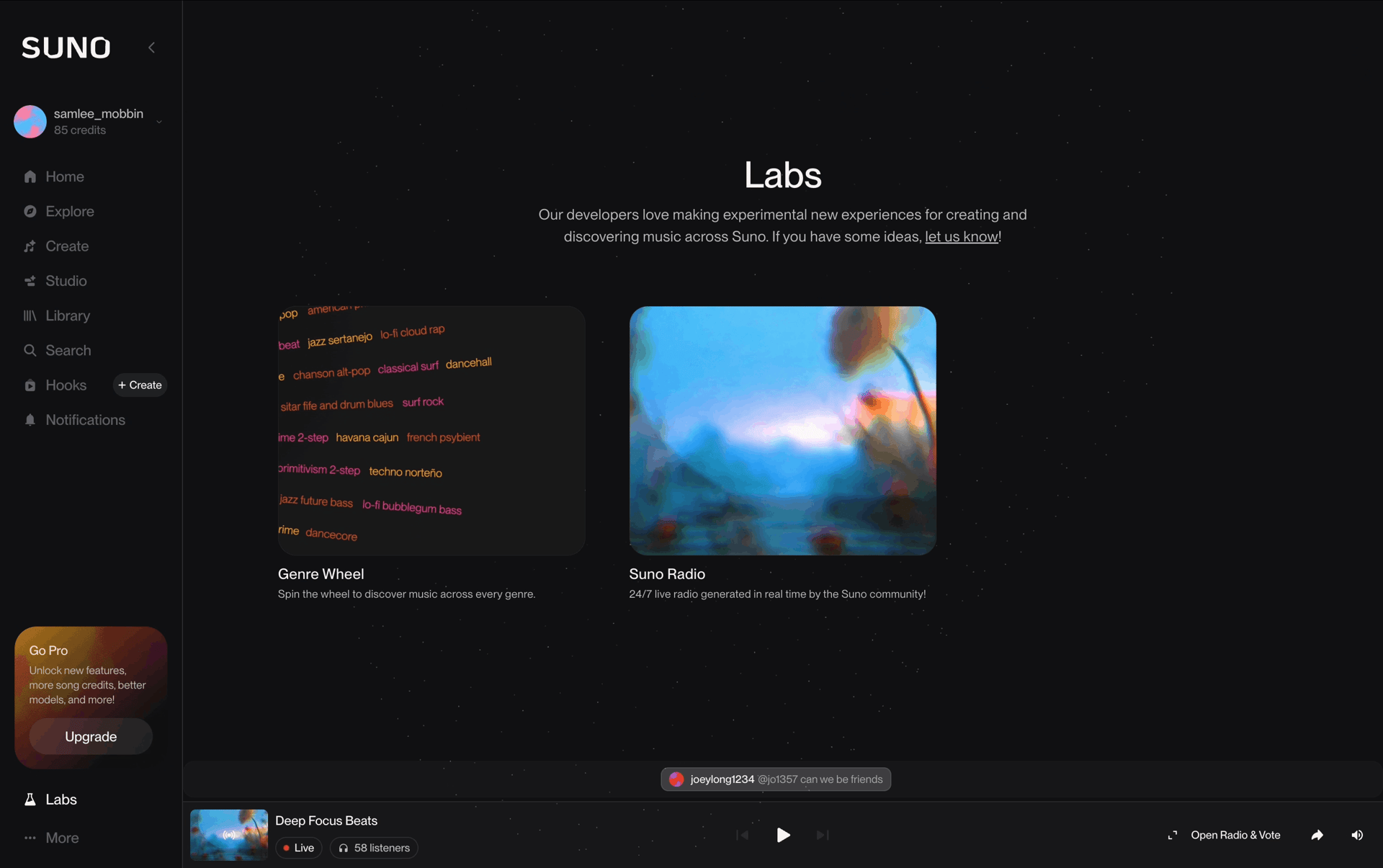Follow the 'let us know' link
Screen dimensions: 1383x868
(x=961, y=236)
